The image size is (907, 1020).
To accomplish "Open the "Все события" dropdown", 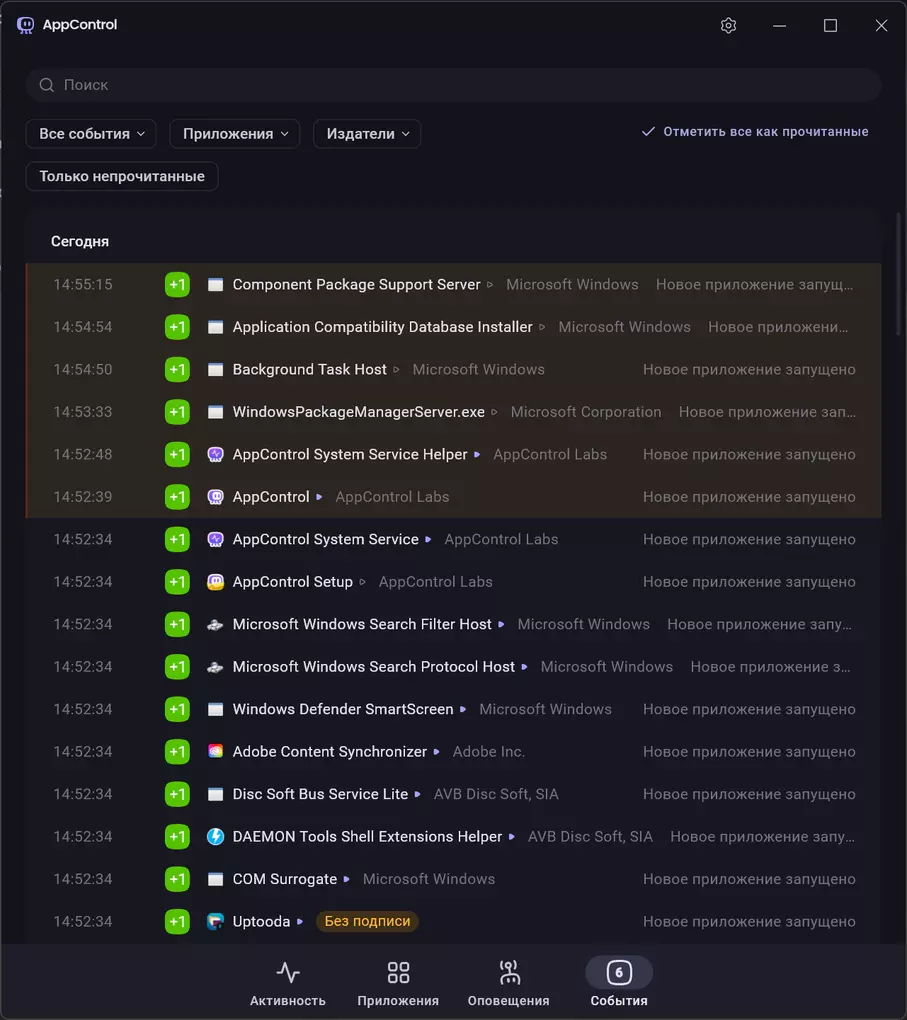I will tap(92, 134).
